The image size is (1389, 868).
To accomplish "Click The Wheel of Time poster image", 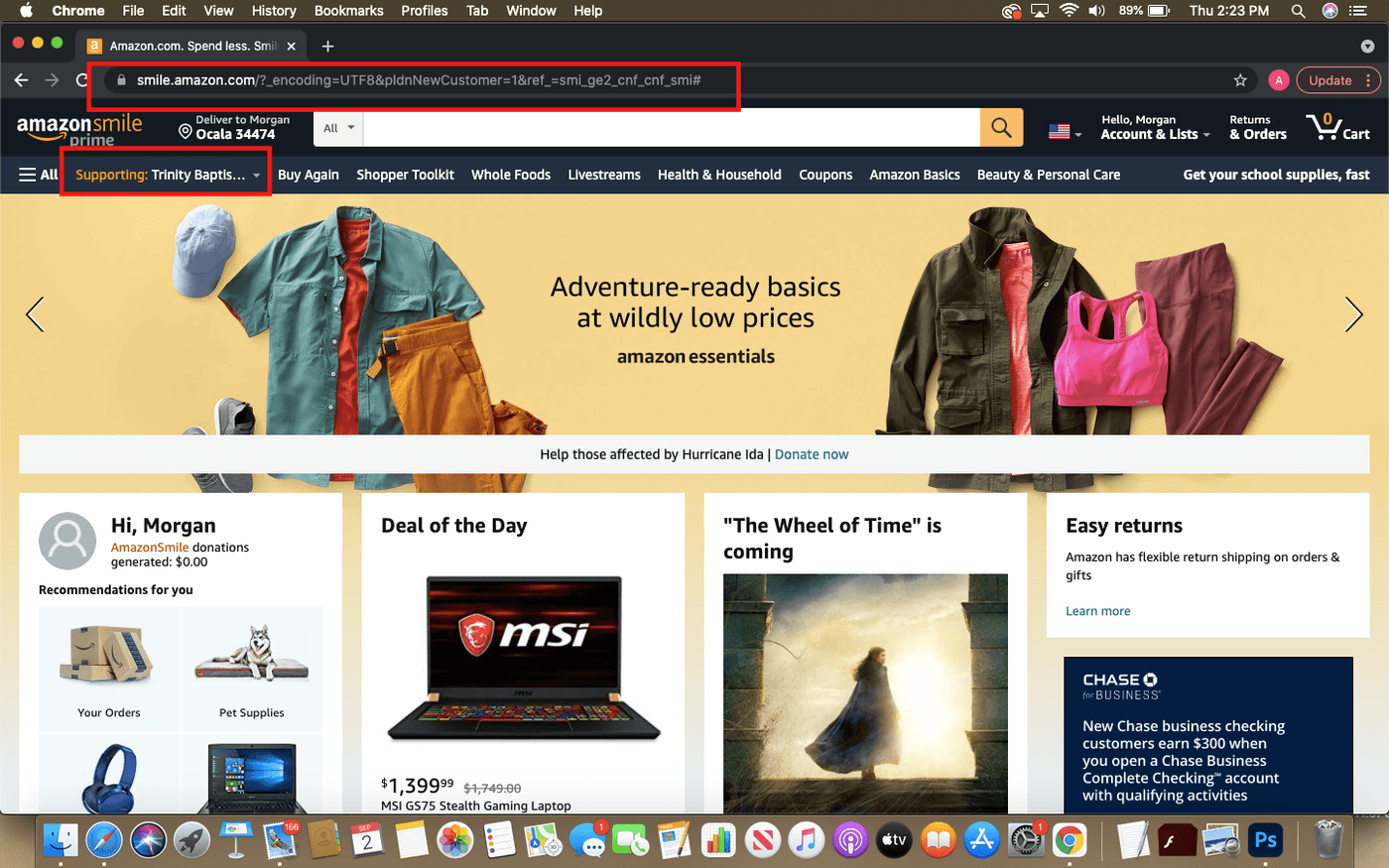I will (865, 693).
